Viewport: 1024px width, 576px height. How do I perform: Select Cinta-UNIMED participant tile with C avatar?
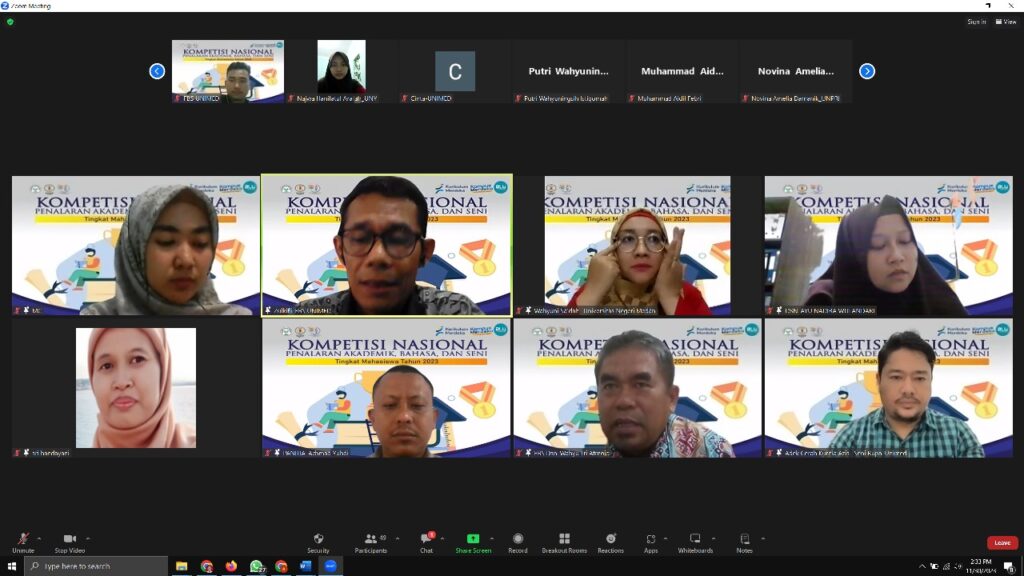455,71
